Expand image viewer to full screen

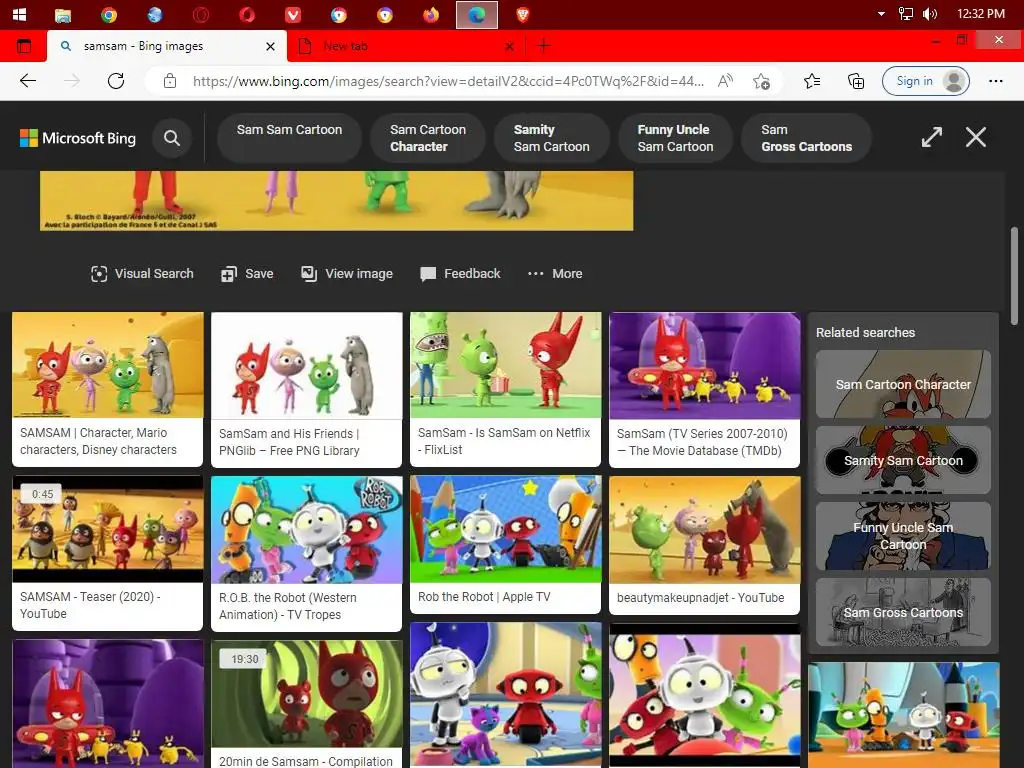(931, 137)
